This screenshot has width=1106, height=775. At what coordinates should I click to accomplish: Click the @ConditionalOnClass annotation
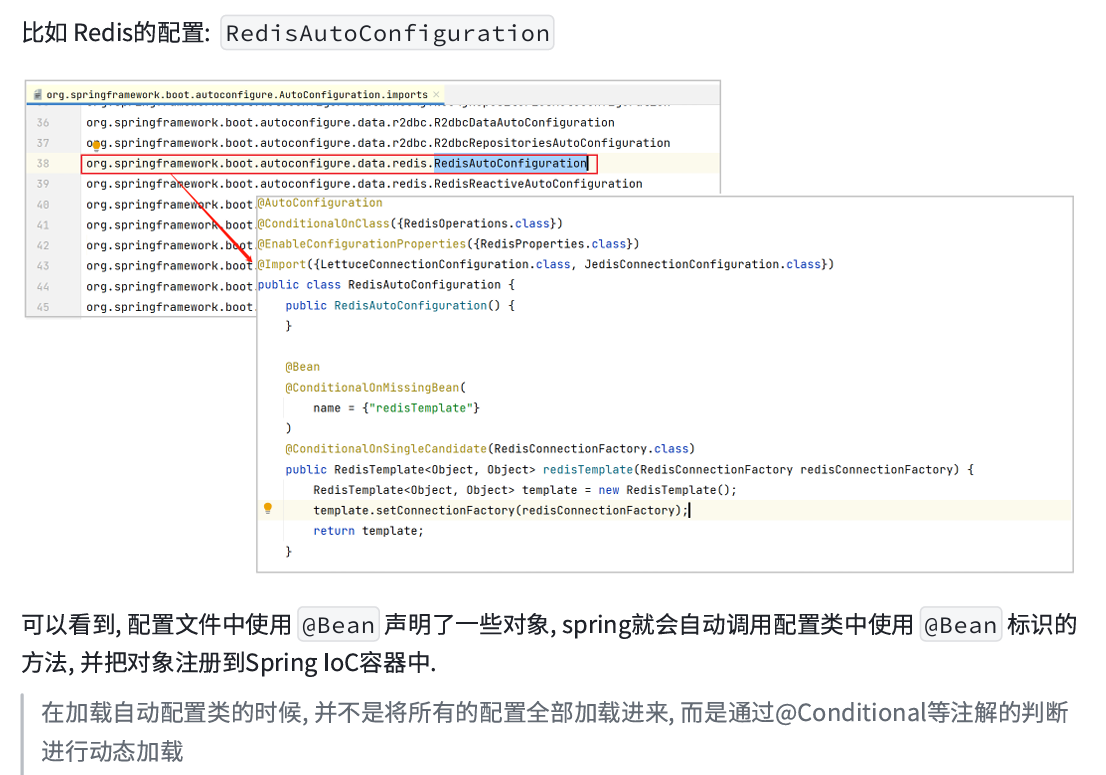click(324, 224)
